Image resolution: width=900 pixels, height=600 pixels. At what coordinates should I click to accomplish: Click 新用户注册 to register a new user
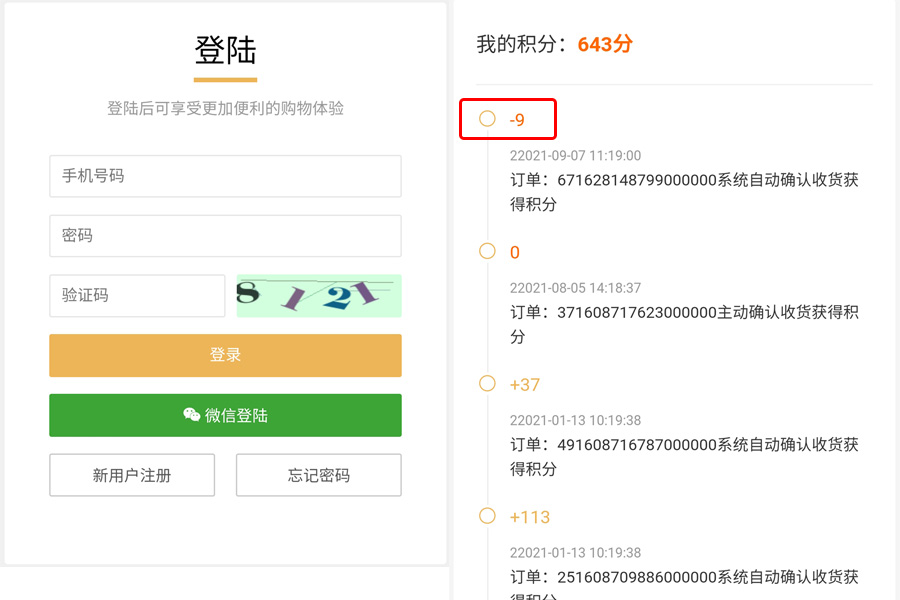(x=131, y=475)
